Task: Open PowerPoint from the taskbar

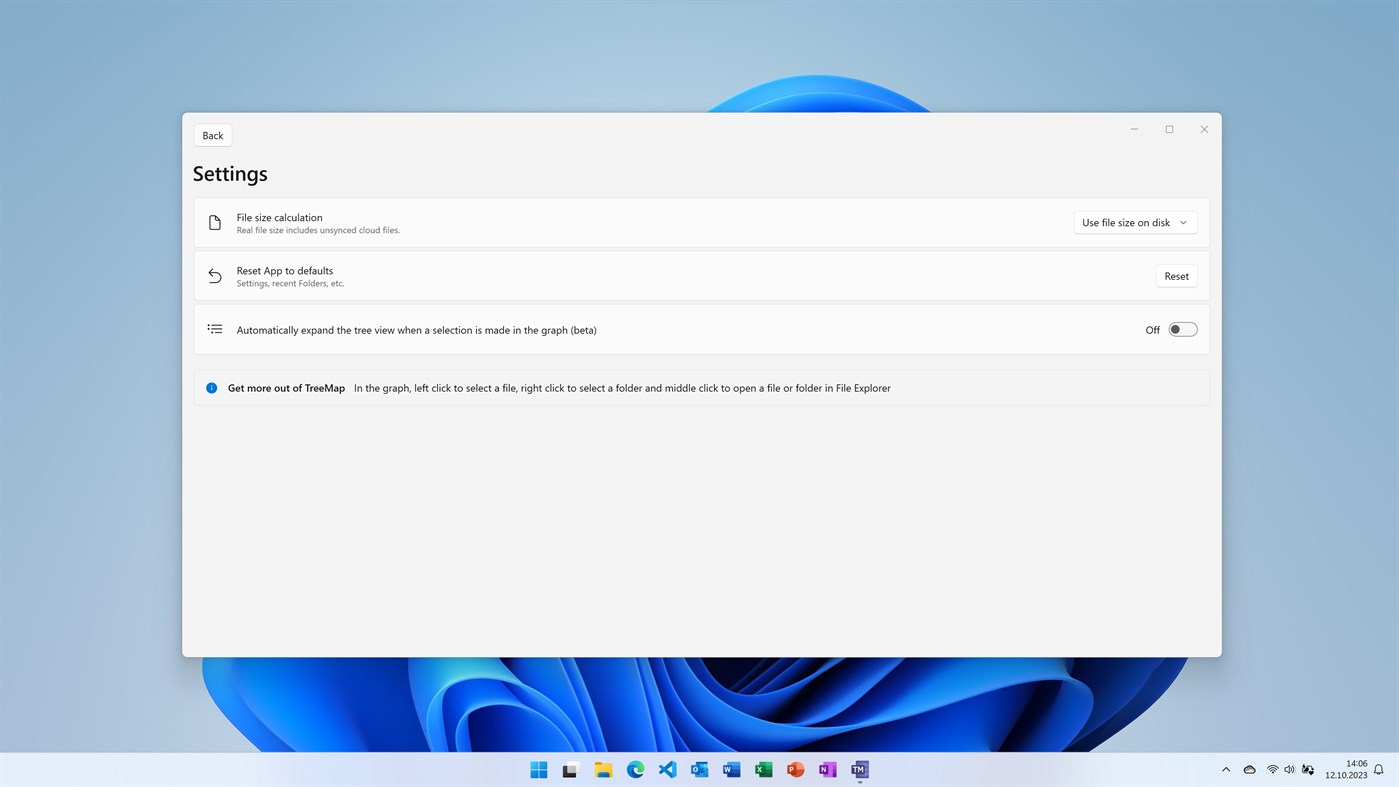Action: 795,769
